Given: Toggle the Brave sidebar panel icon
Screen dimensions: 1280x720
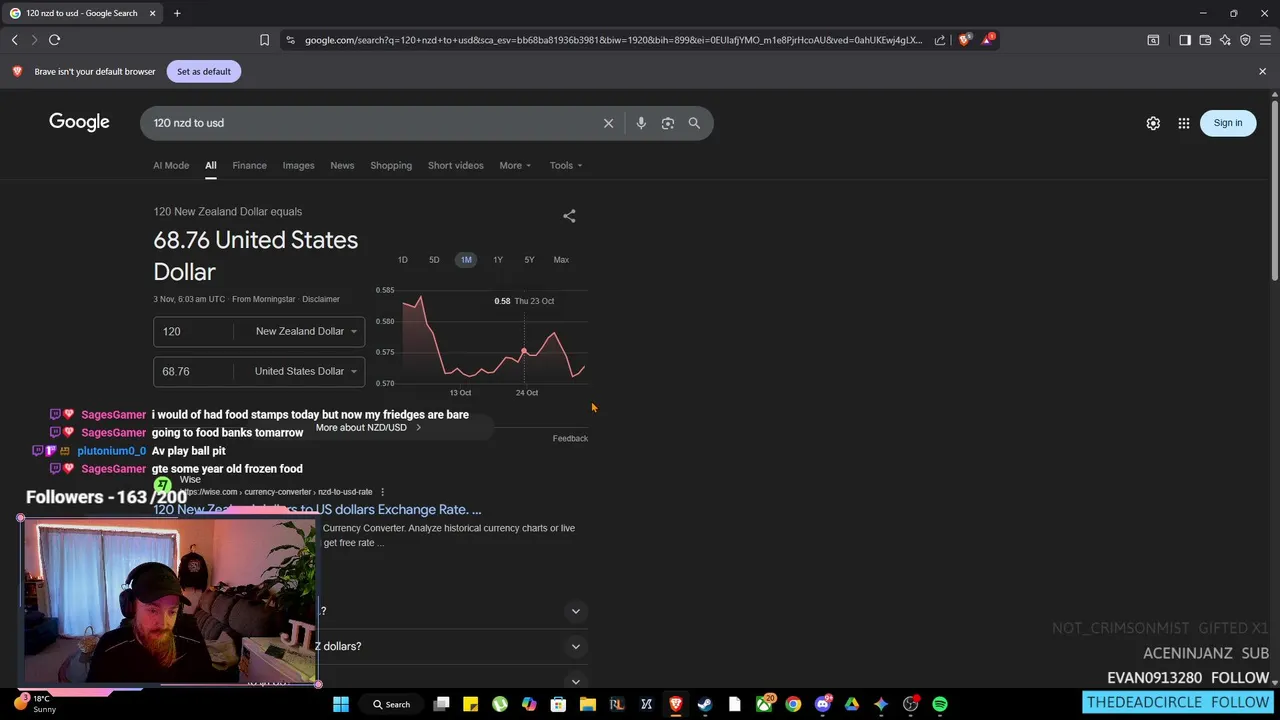Looking at the screenshot, I should (x=1185, y=40).
